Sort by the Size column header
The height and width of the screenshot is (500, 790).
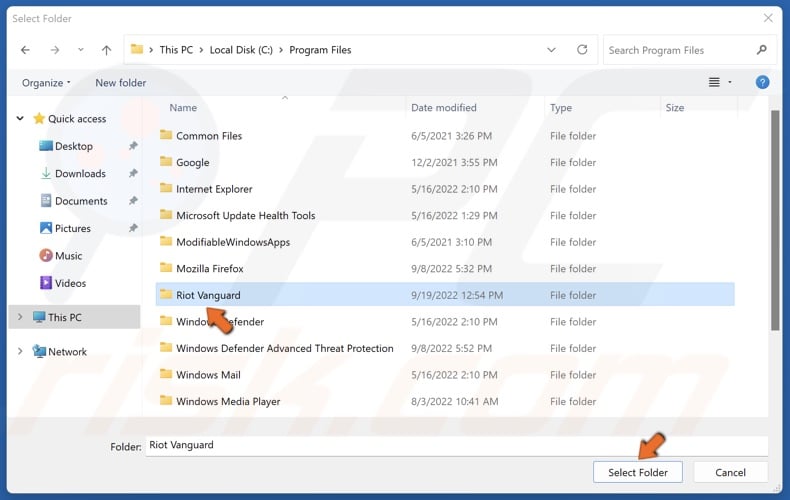point(675,108)
